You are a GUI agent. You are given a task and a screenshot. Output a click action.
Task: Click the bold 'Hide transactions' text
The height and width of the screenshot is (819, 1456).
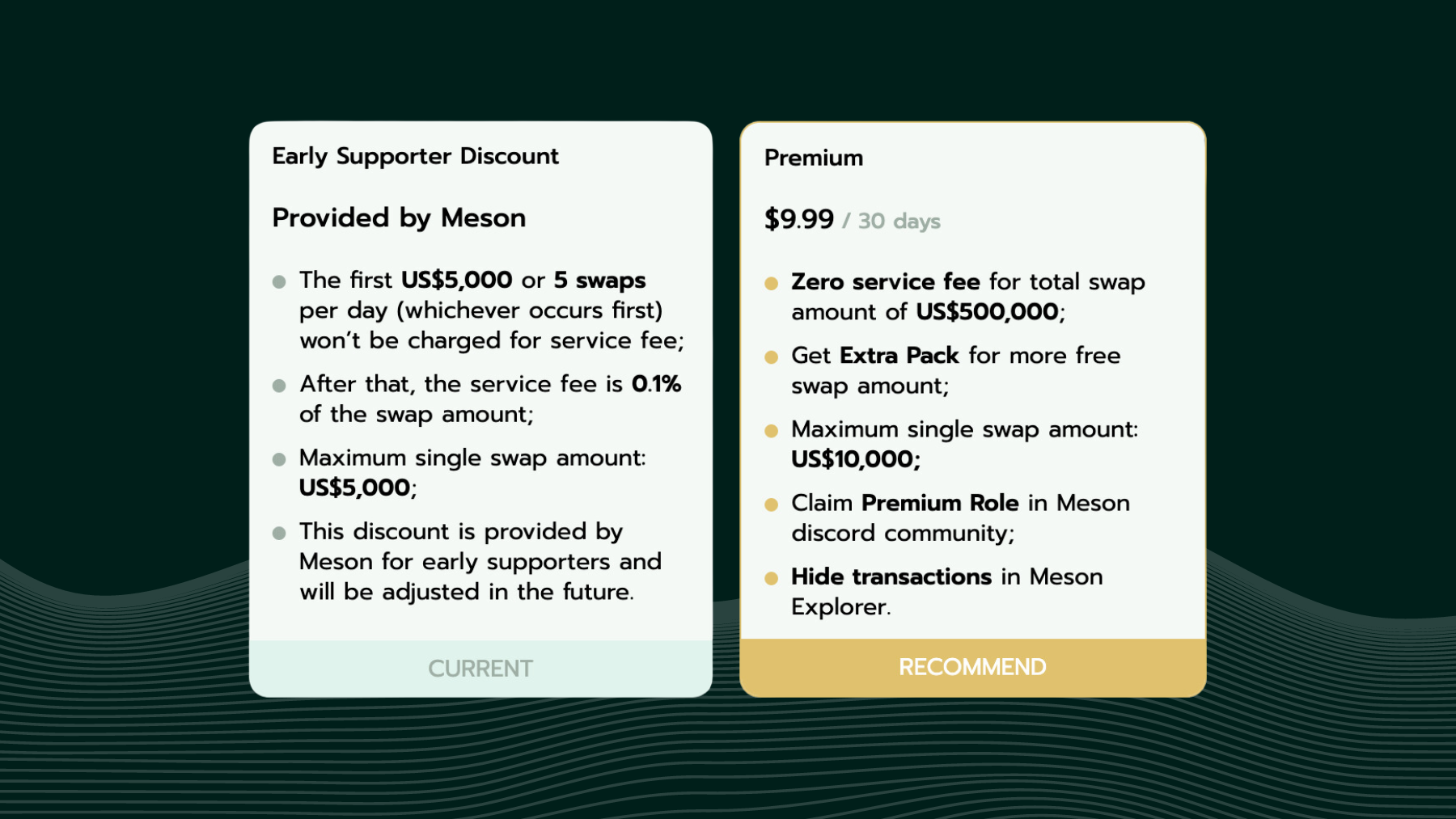[x=891, y=576]
